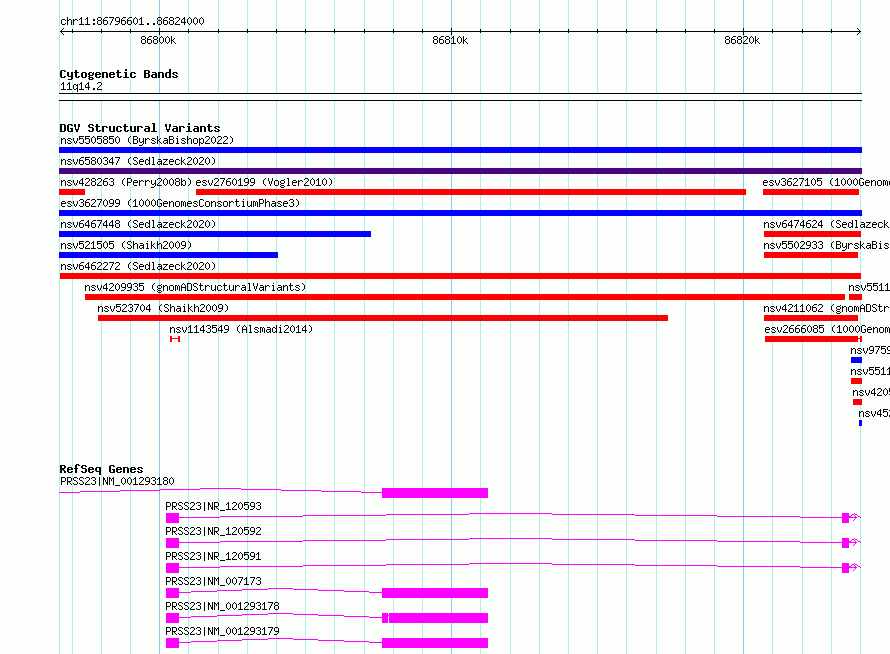Open variant esv2666085 label
The width and height of the screenshot is (890, 654).
click(827, 329)
